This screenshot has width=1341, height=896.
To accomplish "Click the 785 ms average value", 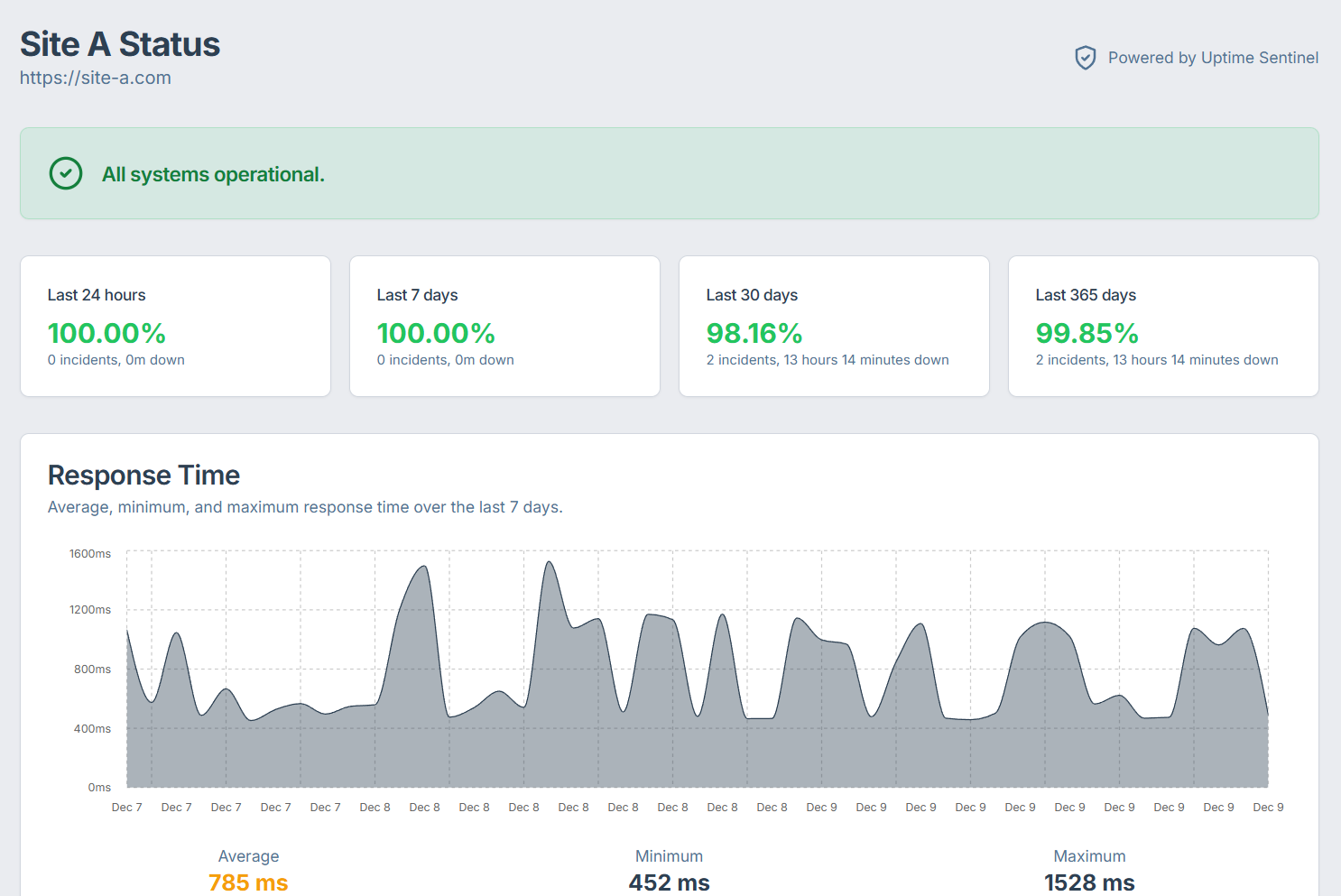I will point(248,882).
